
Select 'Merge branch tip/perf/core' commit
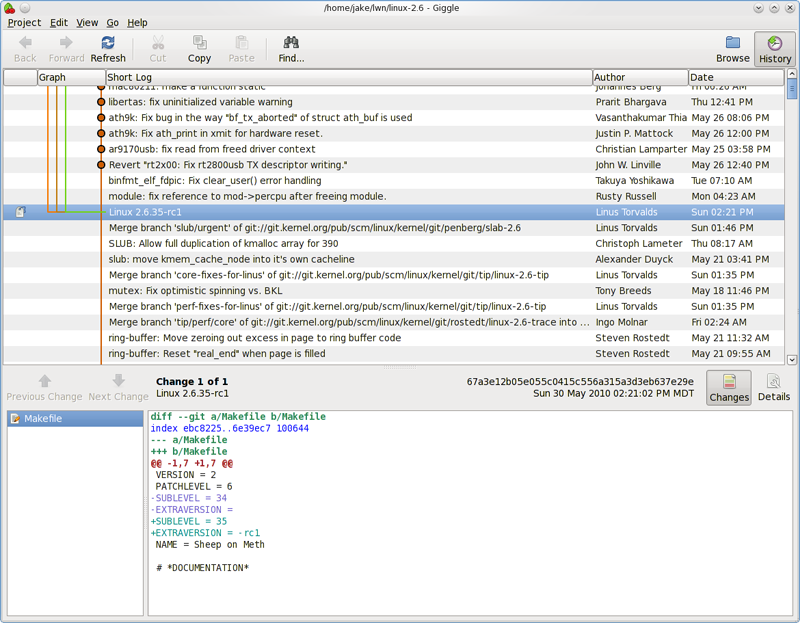(x=394, y=322)
